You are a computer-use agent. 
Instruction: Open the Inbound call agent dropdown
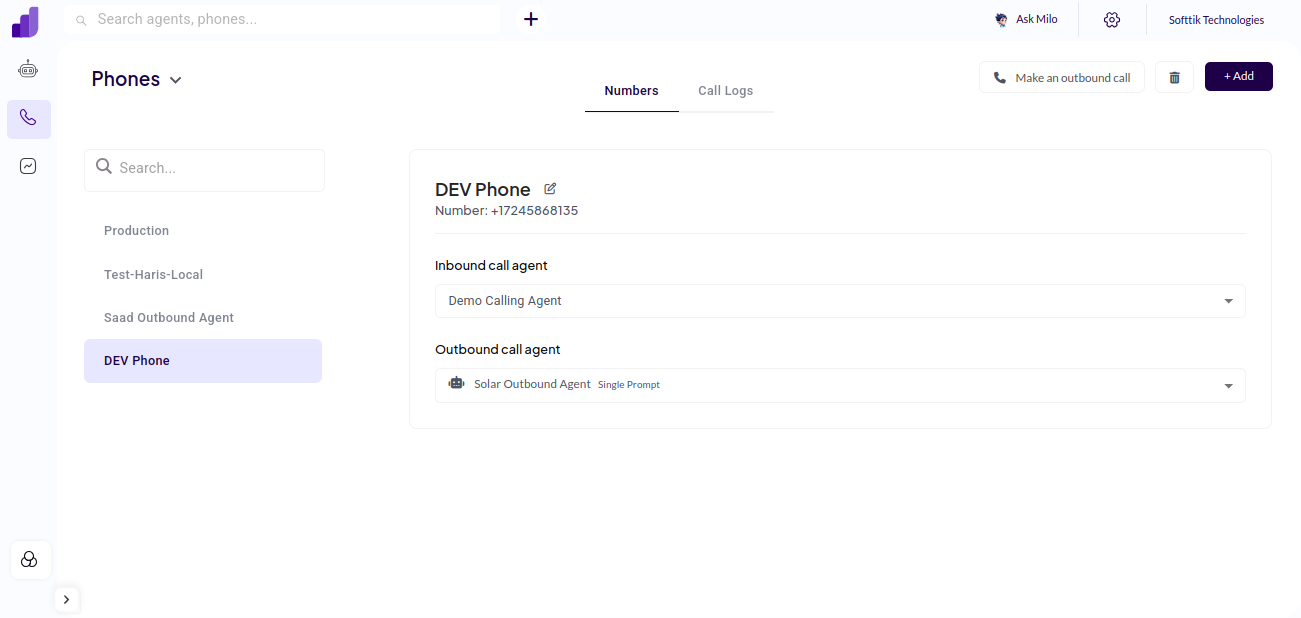point(840,301)
